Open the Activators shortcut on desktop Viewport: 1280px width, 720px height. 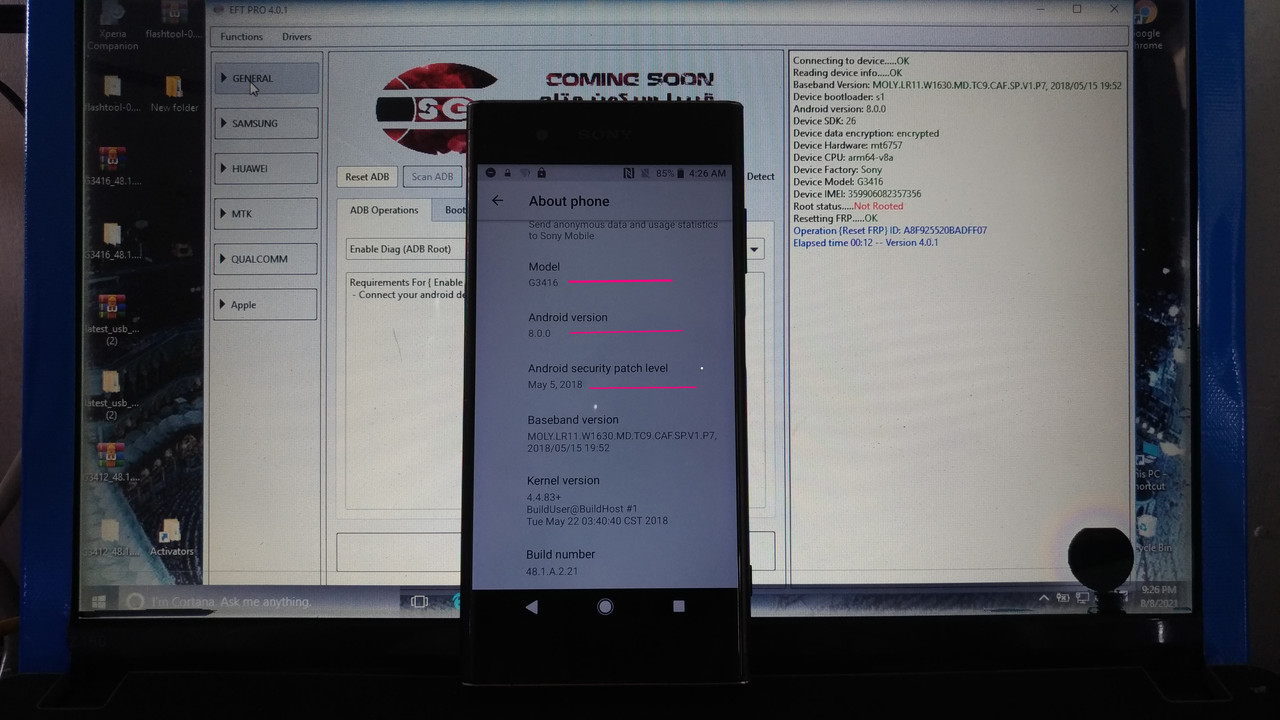click(x=171, y=536)
